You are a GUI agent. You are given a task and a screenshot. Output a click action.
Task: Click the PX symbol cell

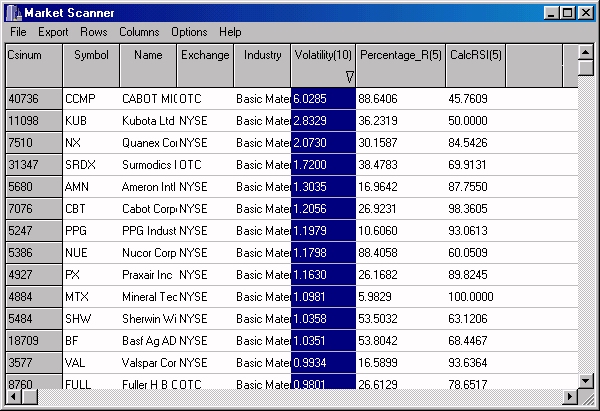pyautogui.click(x=91, y=275)
